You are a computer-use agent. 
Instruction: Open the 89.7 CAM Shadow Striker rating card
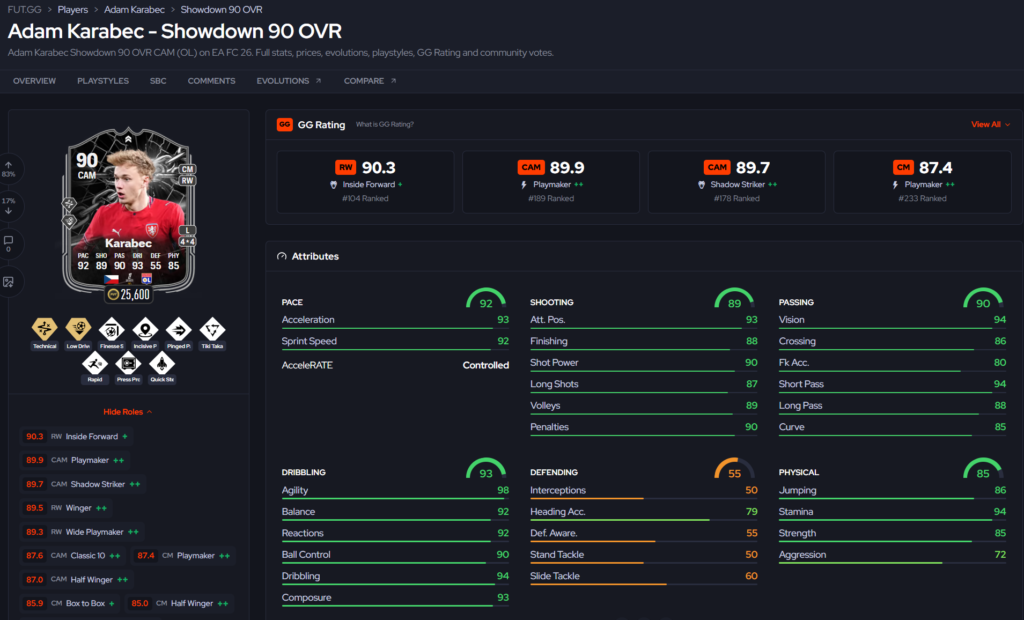tap(737, 182)
